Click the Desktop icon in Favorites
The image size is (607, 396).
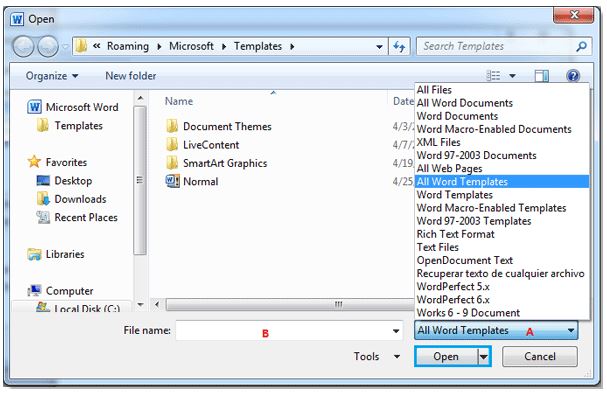[43, 181]
